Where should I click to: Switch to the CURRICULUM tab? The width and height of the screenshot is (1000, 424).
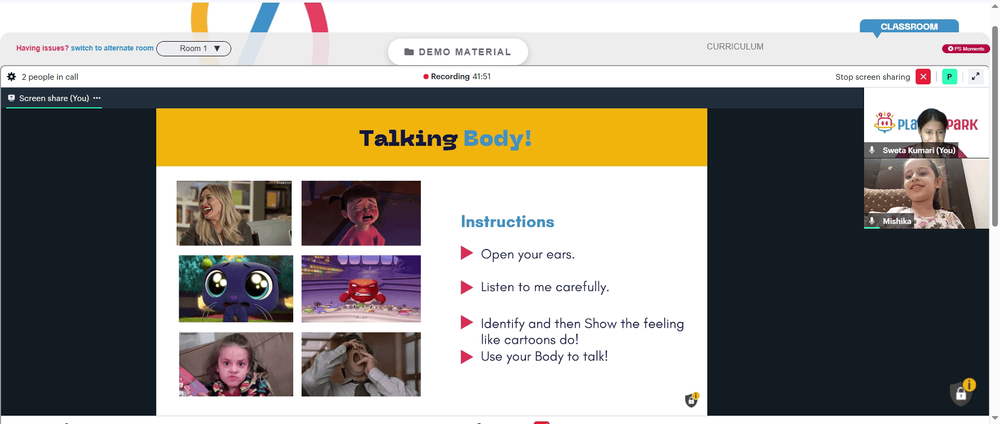(735, 47)
